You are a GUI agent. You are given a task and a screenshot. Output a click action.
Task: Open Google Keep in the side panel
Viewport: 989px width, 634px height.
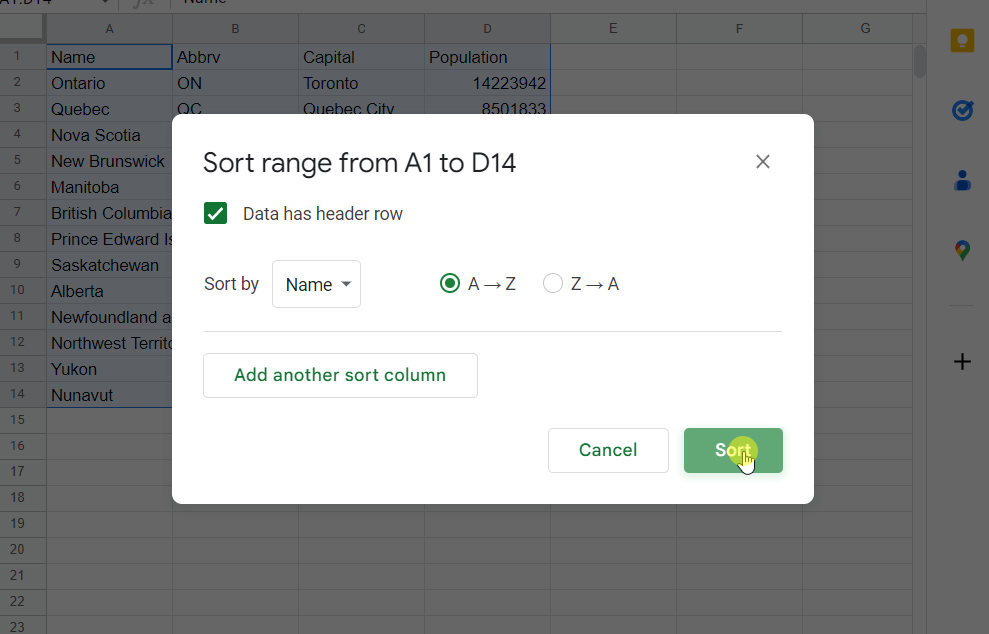[962, 41]
